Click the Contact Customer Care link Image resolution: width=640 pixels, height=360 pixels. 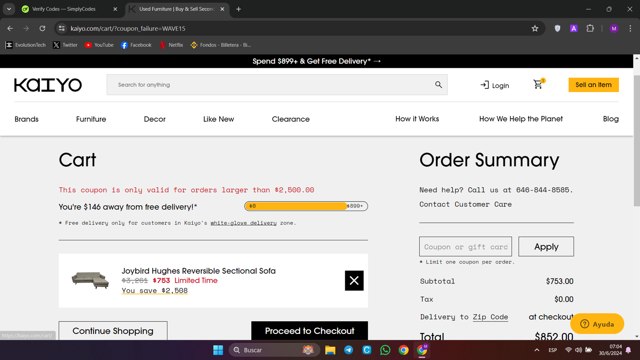click(465, 204)
